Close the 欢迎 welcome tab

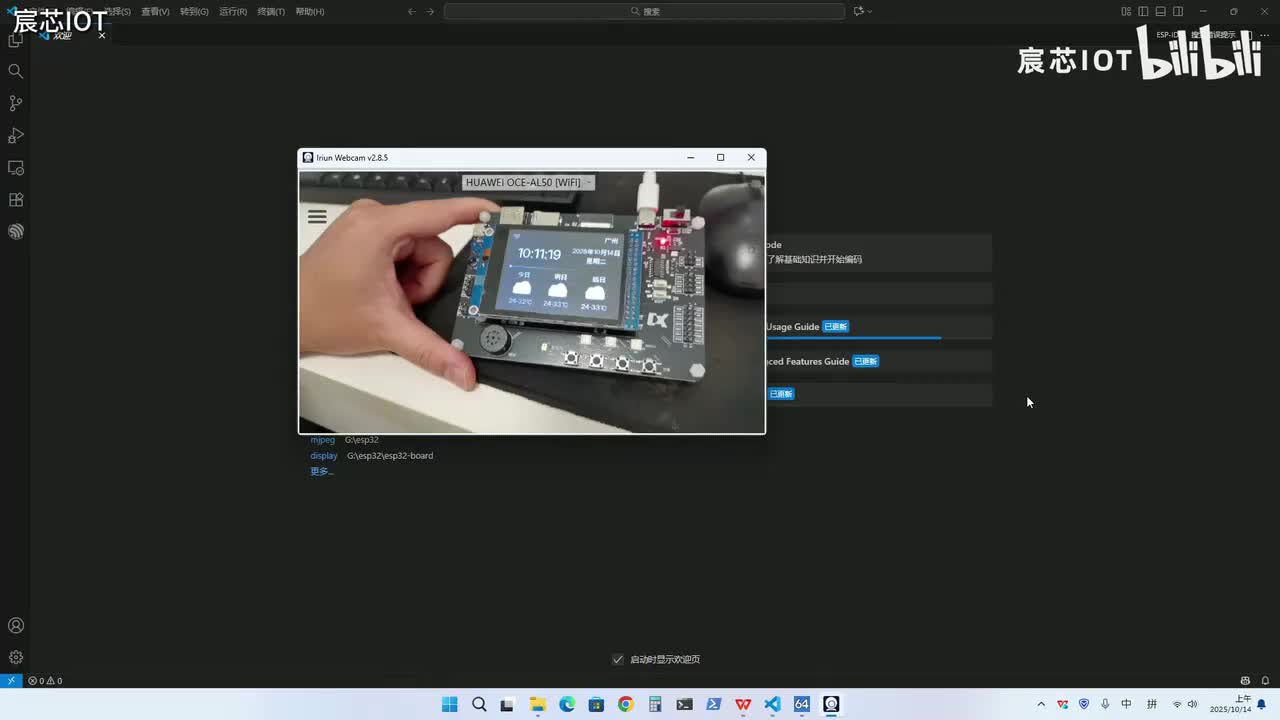(x=101, y=36)
